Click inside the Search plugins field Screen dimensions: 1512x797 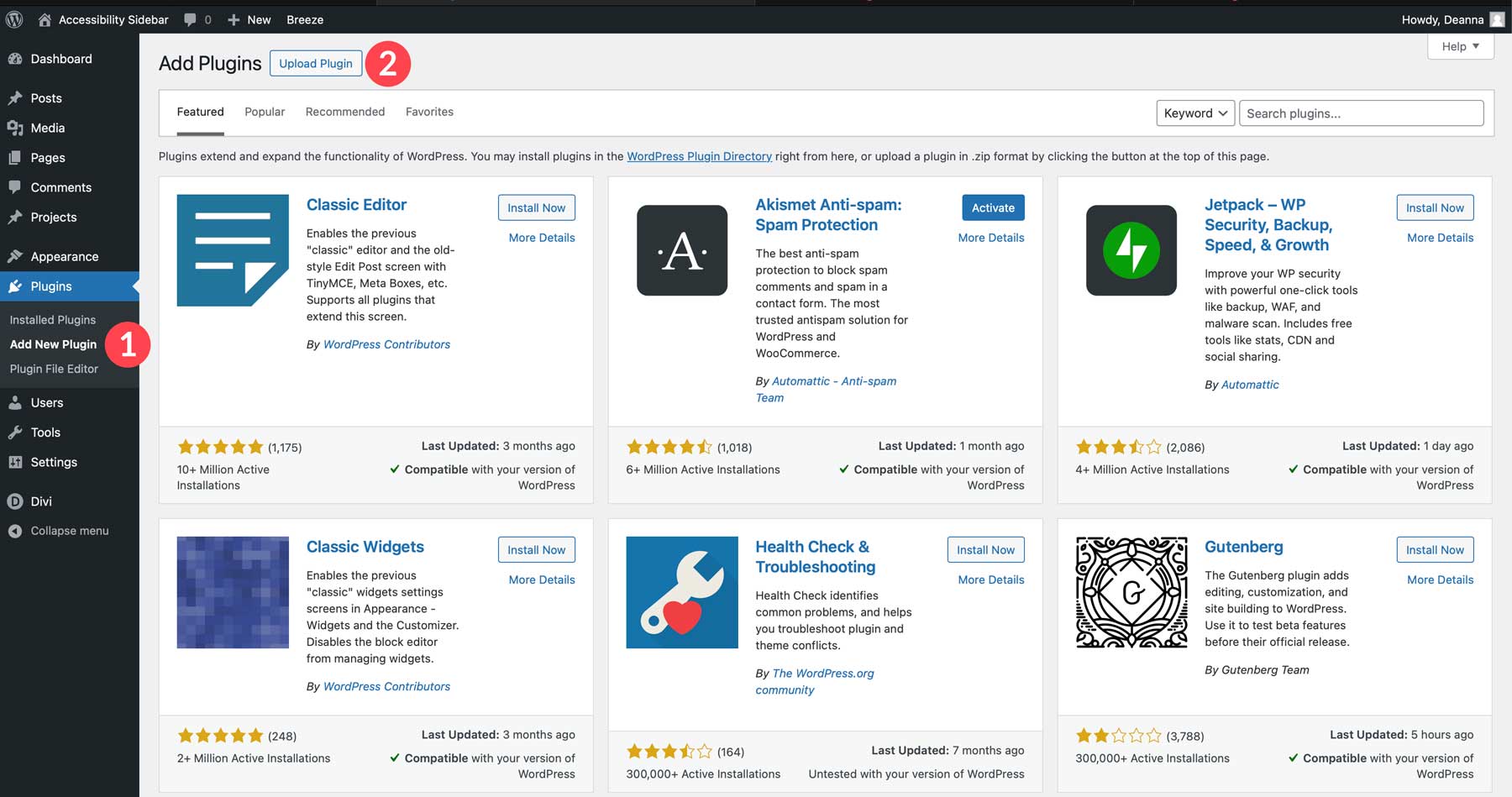[x=1360, y=113]
